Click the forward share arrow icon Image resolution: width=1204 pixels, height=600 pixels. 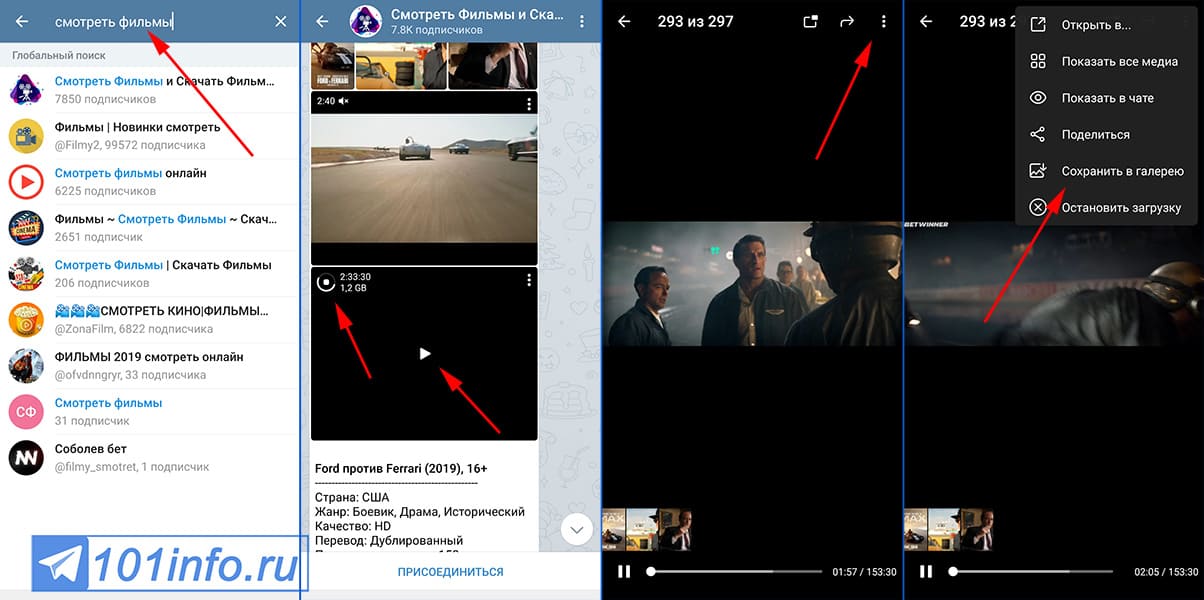coord(847,21)
